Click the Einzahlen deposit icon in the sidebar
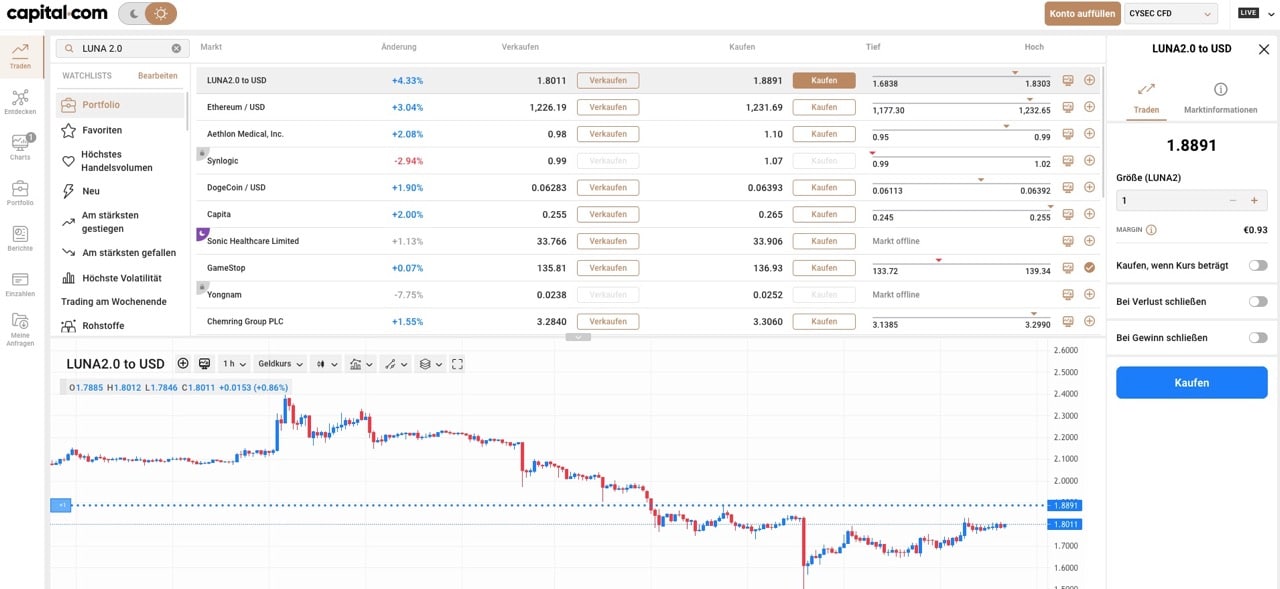The width and height of the screenshot is (1280, 589). [20, 284]
